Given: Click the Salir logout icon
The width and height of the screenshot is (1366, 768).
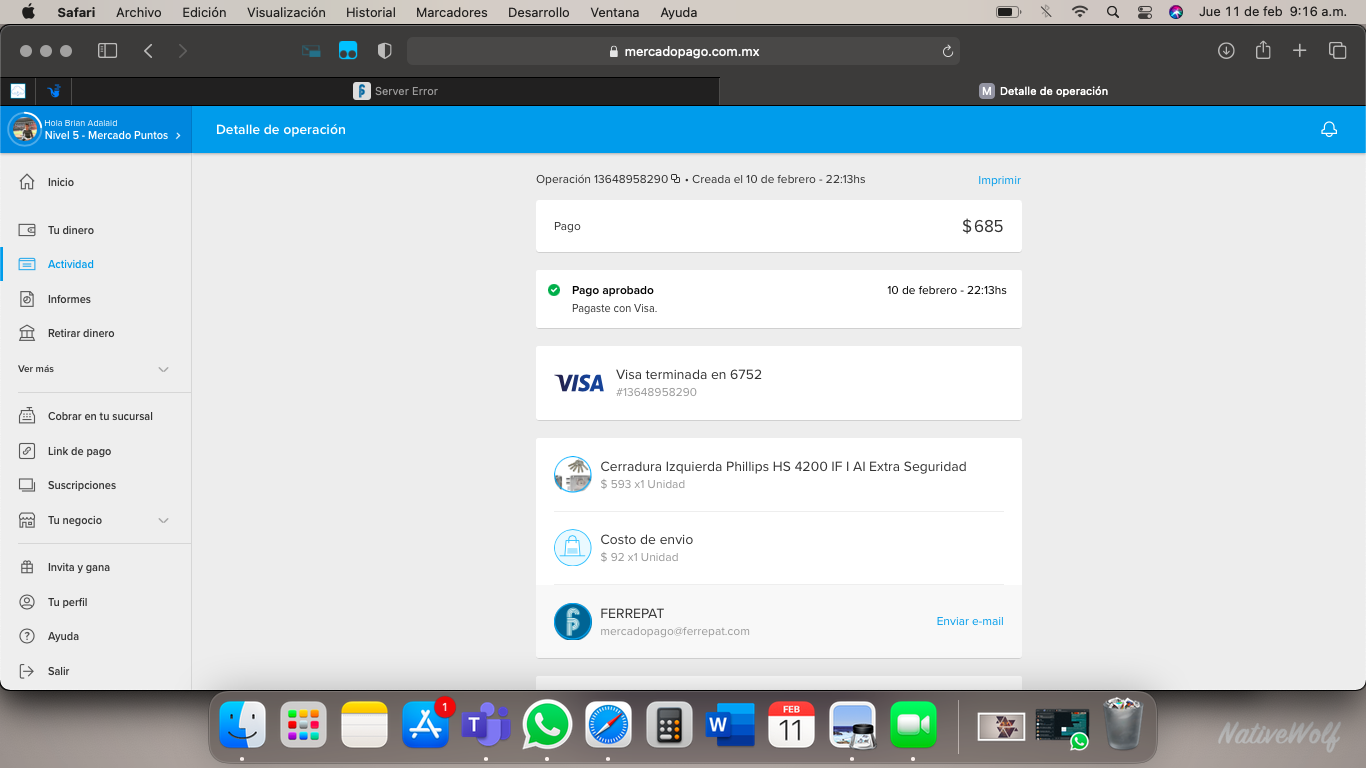Looking at the screenshot, I should click(x=27, y=671).
